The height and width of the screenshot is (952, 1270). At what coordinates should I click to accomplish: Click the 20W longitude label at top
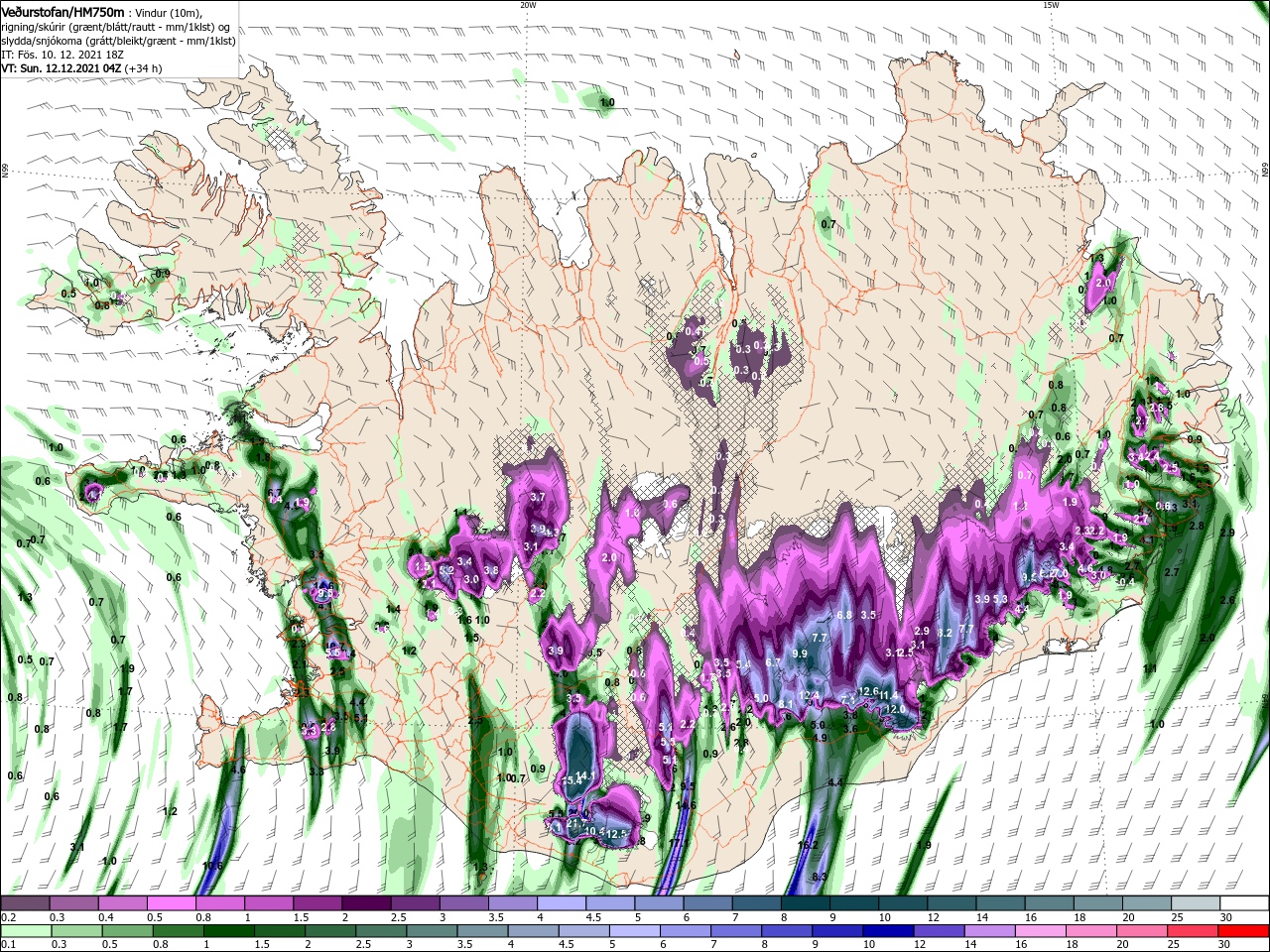pos(528,5)
